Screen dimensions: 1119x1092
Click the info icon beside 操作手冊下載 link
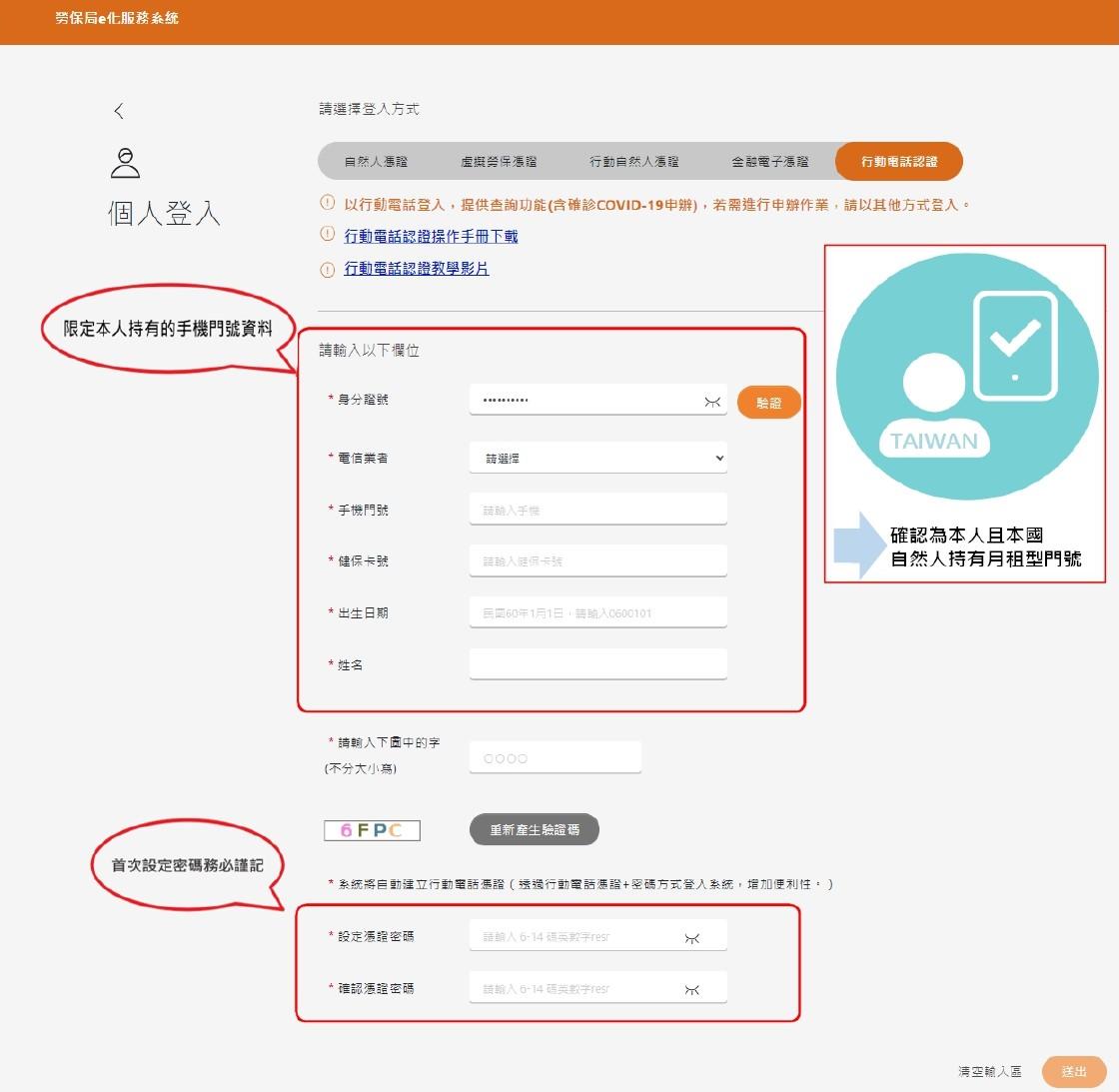click(x=327, y=234)
